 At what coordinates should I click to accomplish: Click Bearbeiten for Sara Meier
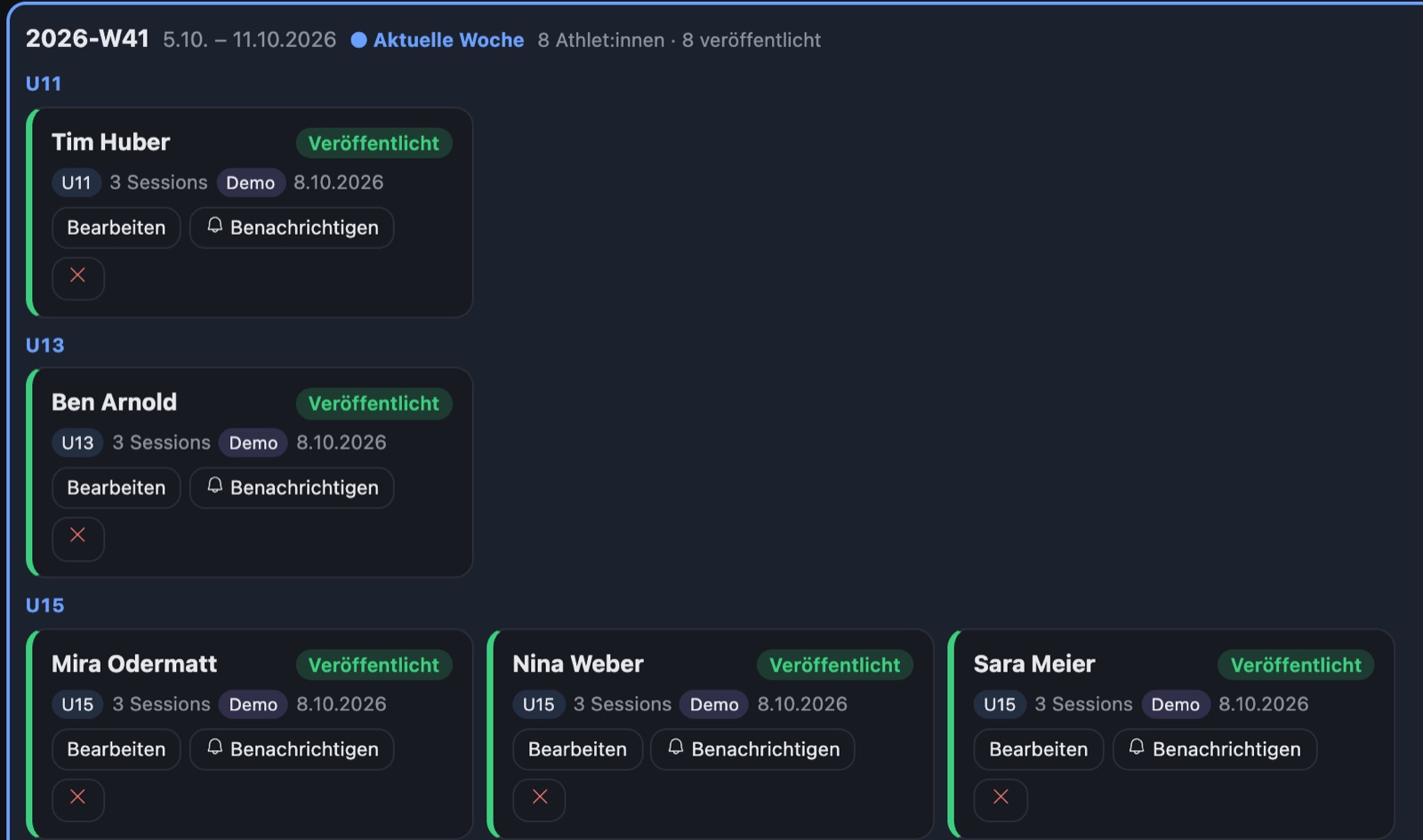pos(1039,749)
